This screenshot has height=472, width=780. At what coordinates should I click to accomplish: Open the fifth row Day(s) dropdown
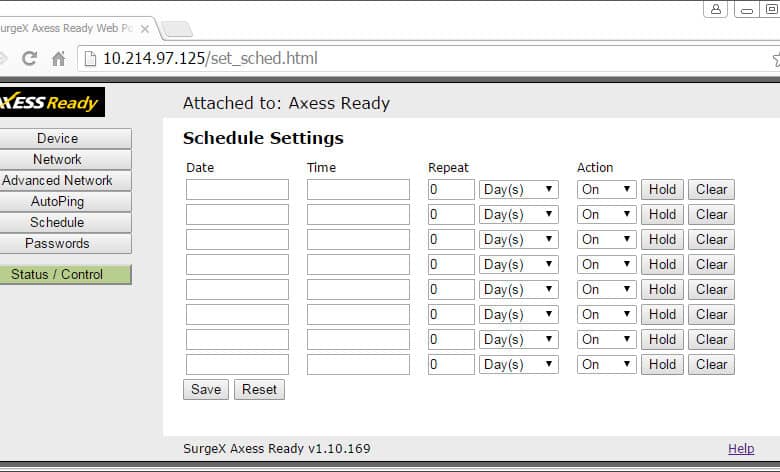[x=519, y=289]
